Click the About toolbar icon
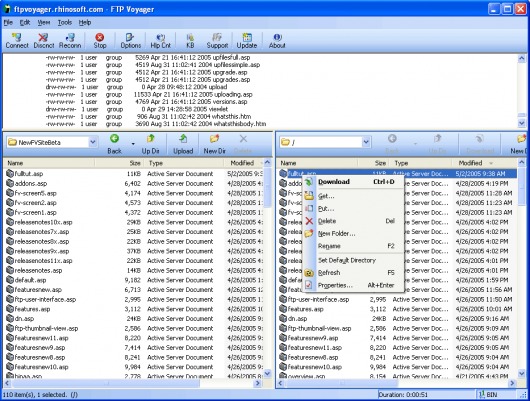The height and width of the screenshot is (401, 530). 277,41
